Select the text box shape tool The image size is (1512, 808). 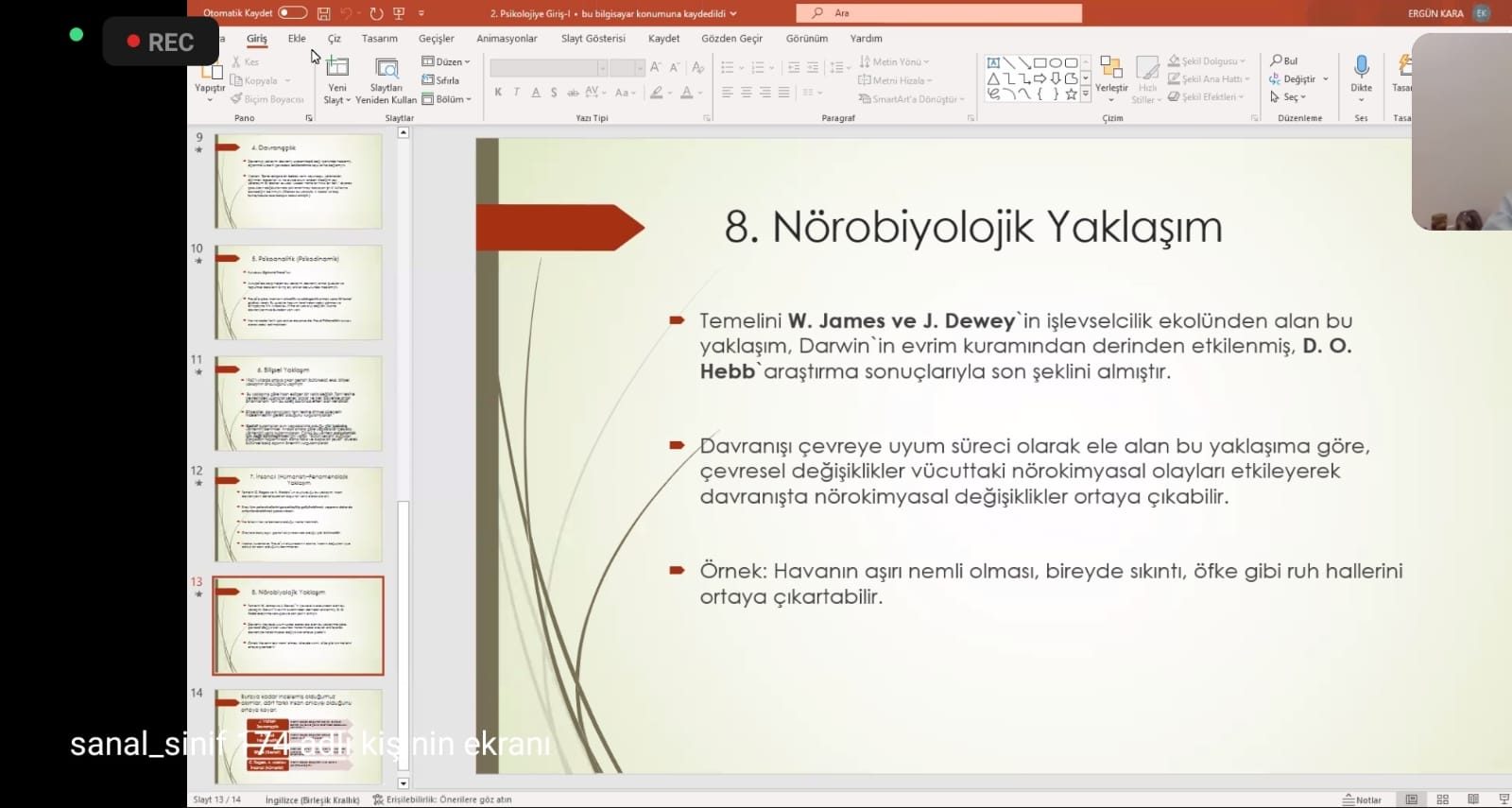pyautogui.click(x=993, y=63)
